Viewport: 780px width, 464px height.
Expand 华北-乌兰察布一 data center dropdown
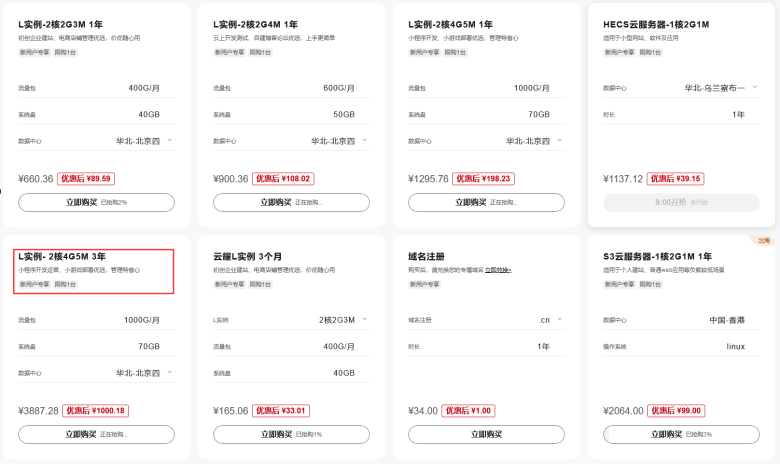(x=720, y=88)
